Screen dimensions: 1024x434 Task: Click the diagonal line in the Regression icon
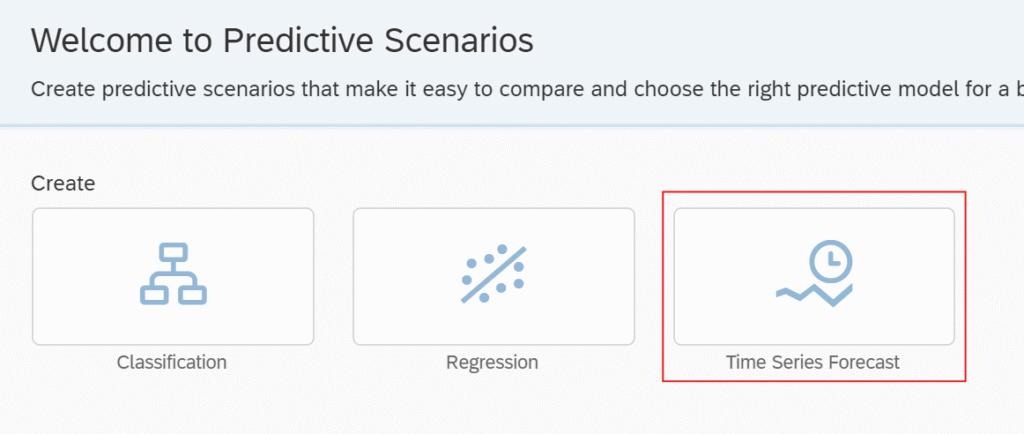[494, 275]
